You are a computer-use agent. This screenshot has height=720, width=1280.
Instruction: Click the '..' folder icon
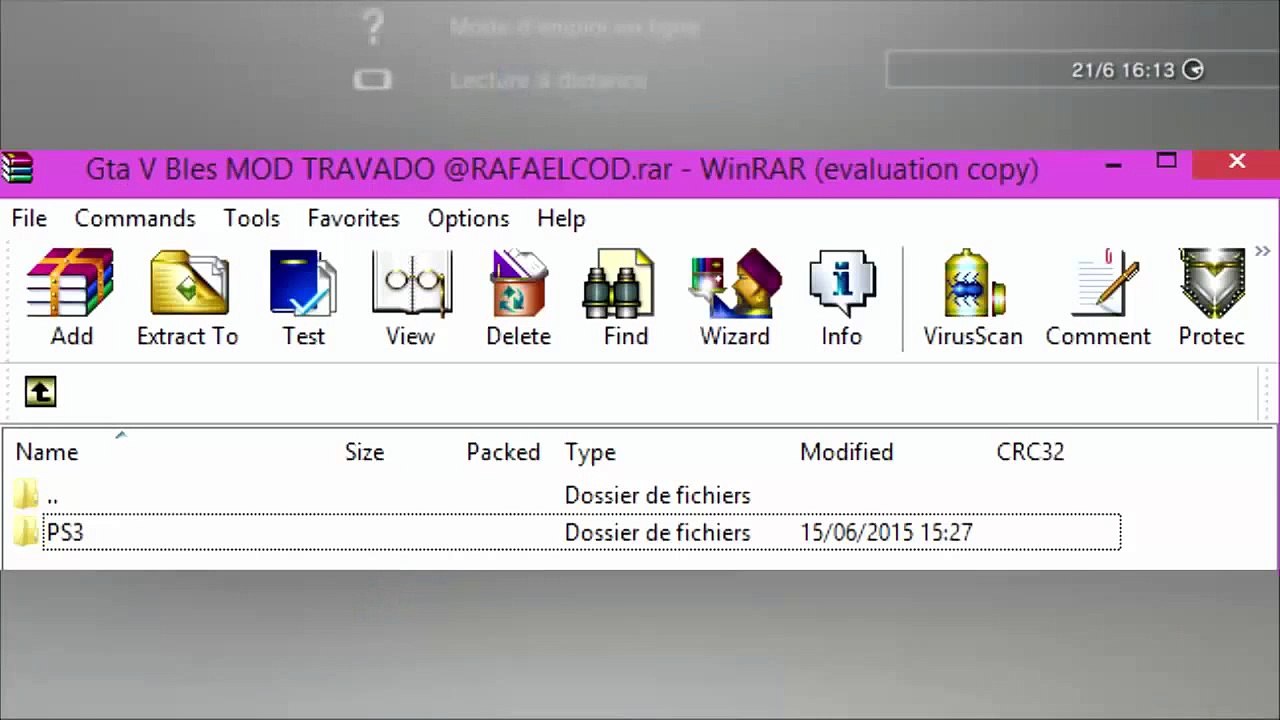pos(26,494)
